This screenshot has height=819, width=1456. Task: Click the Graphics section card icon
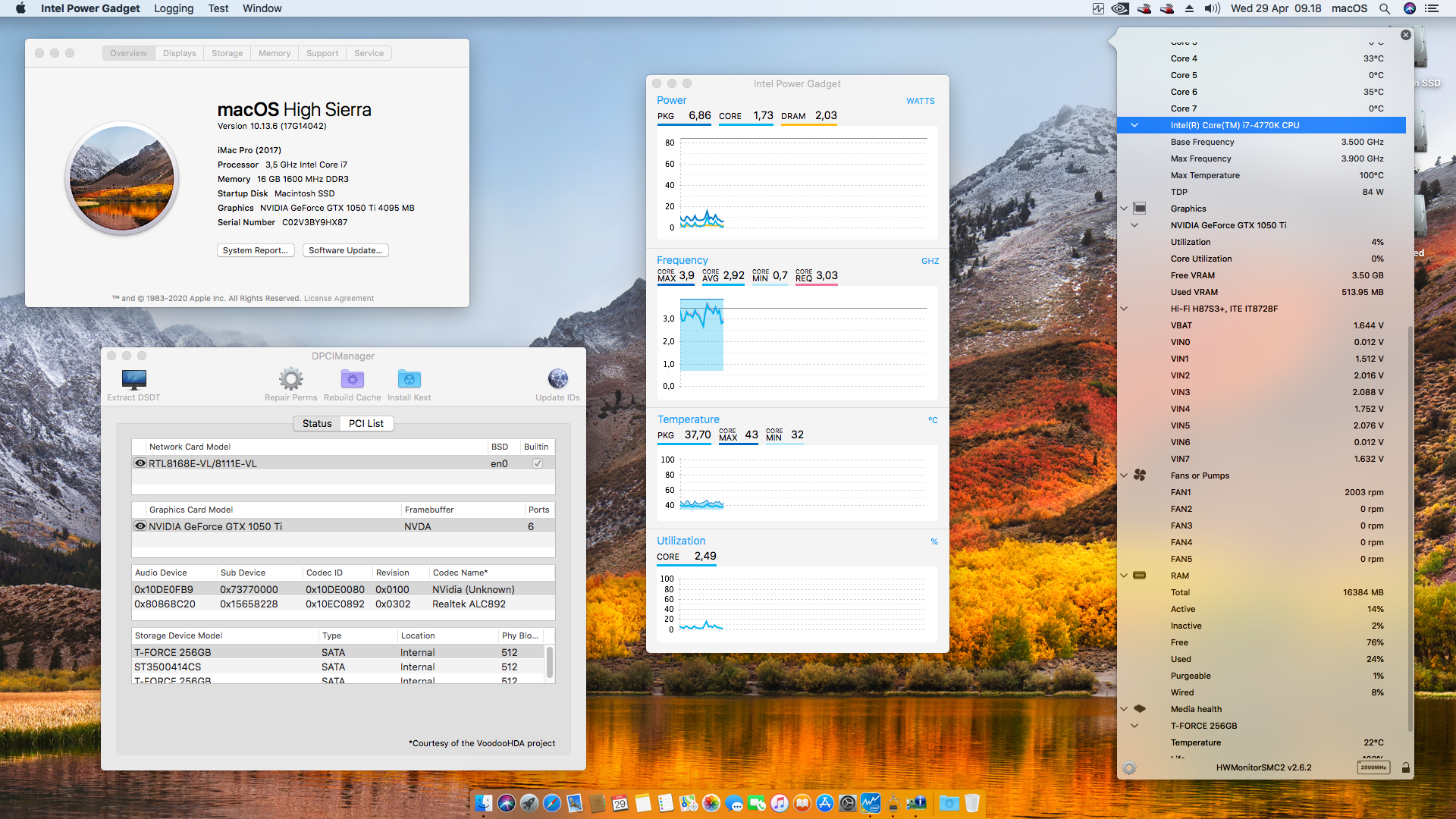tap(1139, 209)
